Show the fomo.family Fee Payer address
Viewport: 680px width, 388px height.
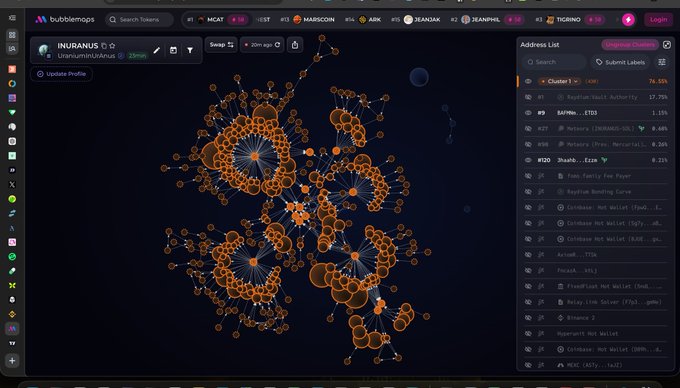(x=528, y=176)
